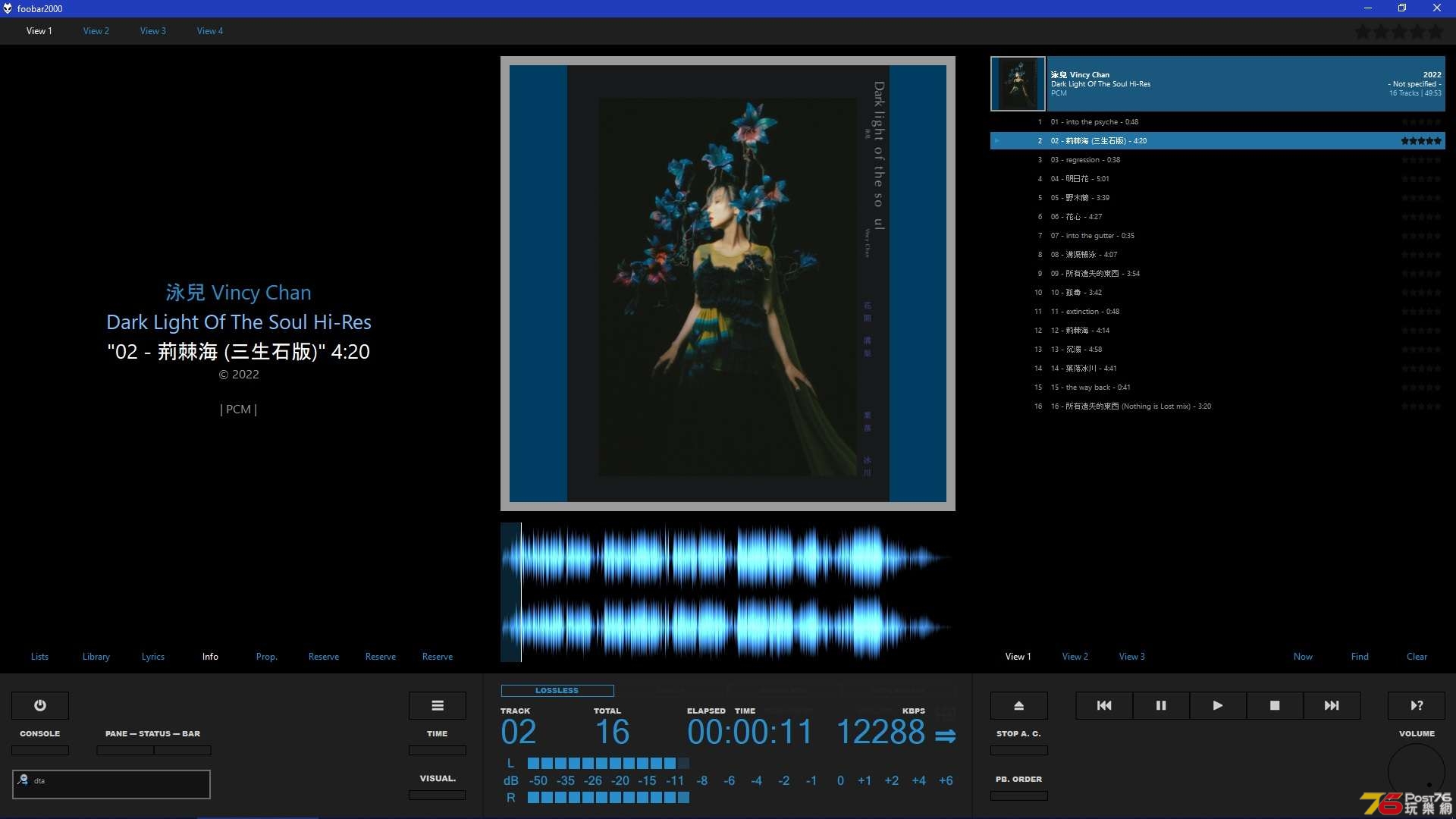Click the search magnifier icon in the filter box
Screen dimensions: 1456x819
tap(23, 780)
